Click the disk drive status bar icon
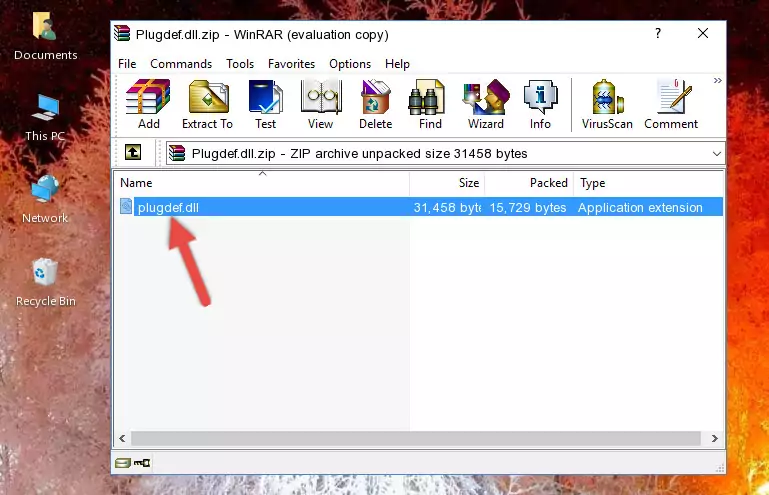The height and width of the screenshot is (495, 769). tap(123, 463)
